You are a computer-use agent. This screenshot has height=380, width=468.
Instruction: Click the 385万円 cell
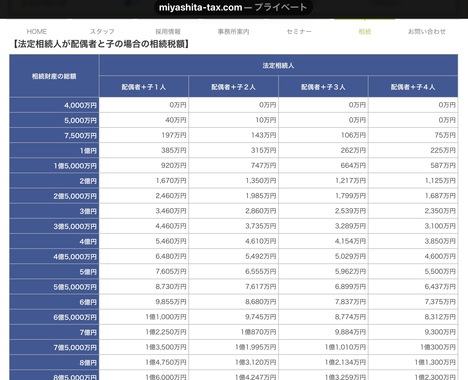pyautogui.click(x=144, y=150)
